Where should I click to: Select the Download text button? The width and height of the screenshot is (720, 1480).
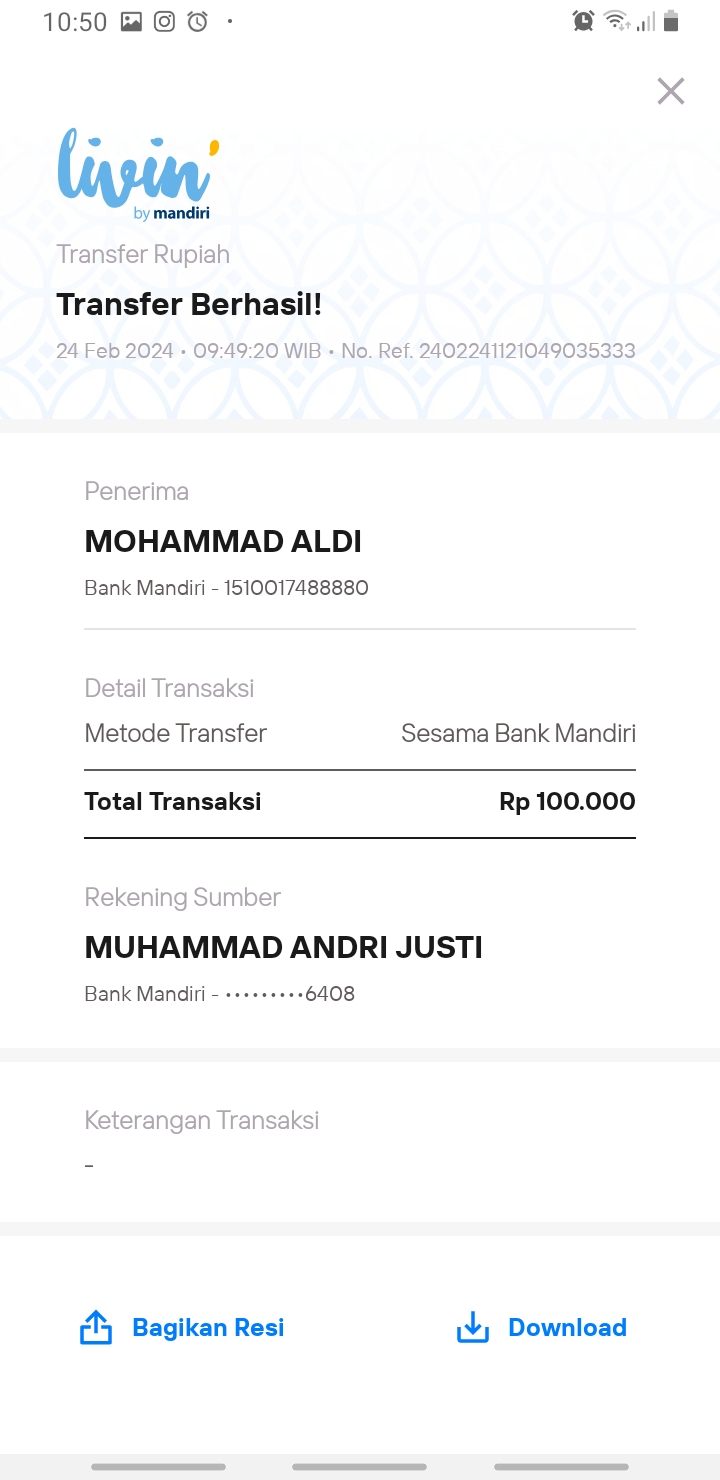coord(567,1327)
